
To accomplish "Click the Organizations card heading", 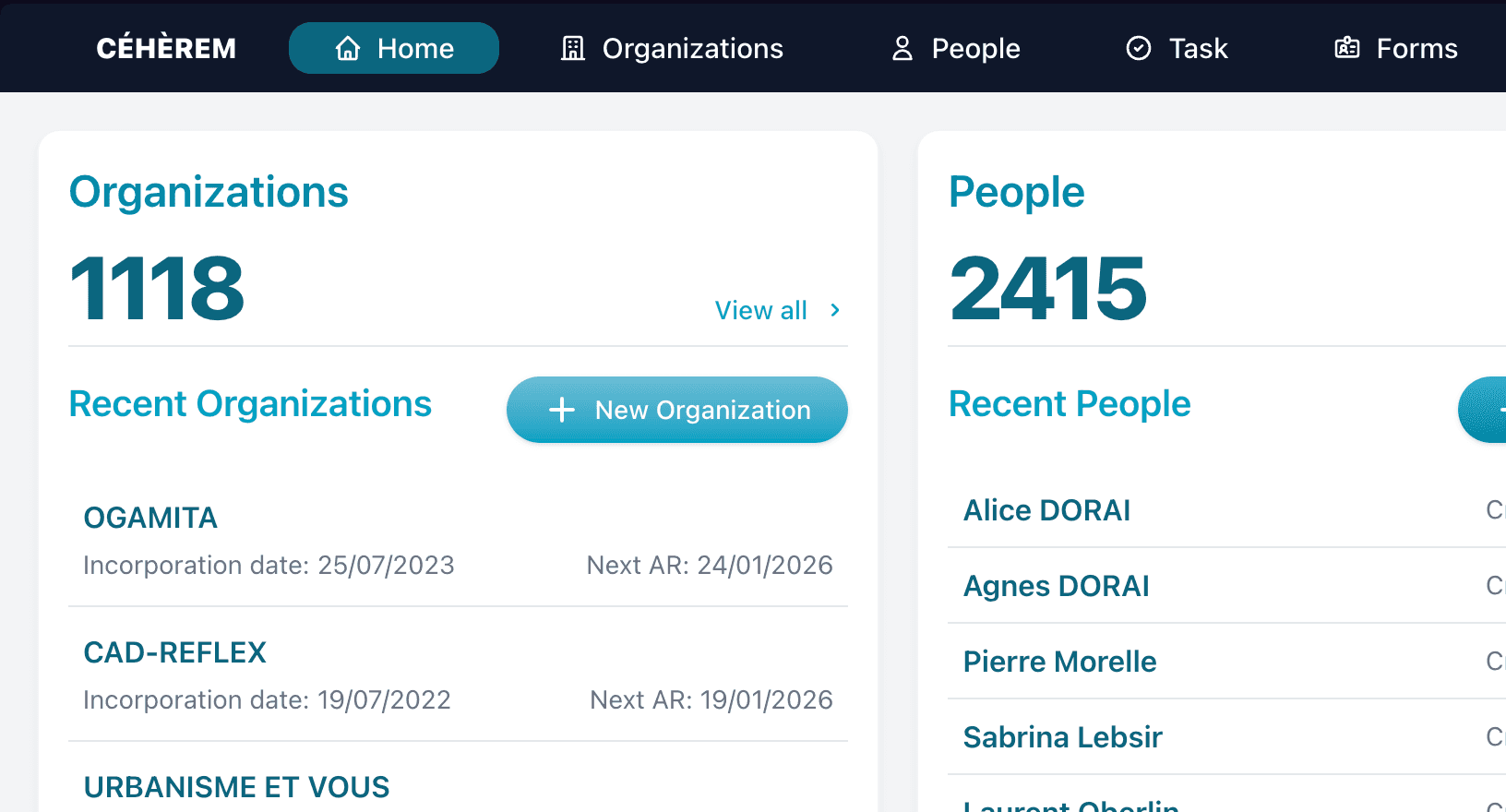I will [x=209, y=192].
